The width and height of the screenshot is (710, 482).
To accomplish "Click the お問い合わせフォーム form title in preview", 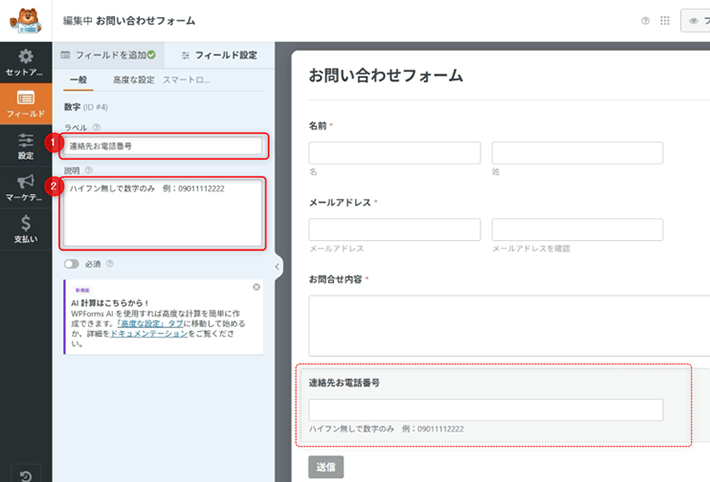I will click(386, 76).
